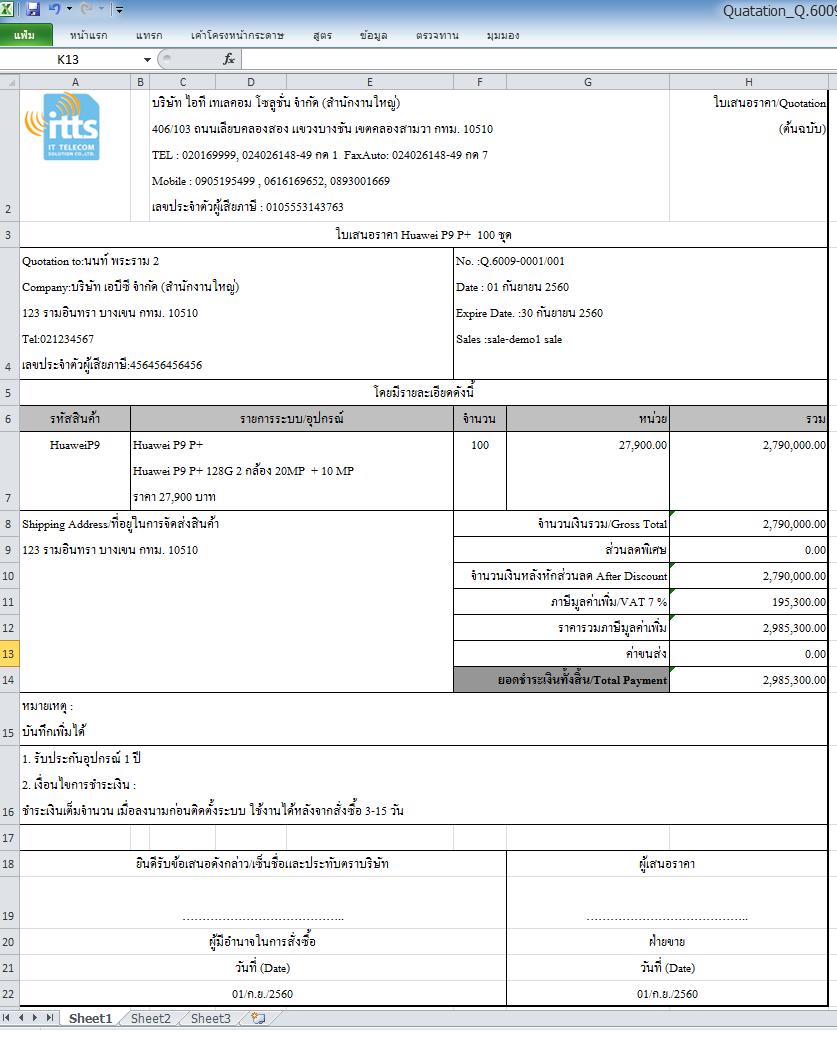Click the 'No. :Q.6009-0001/001' quotation number text
This screenshot has width=837, height=1045.
(x=510, y=261)
